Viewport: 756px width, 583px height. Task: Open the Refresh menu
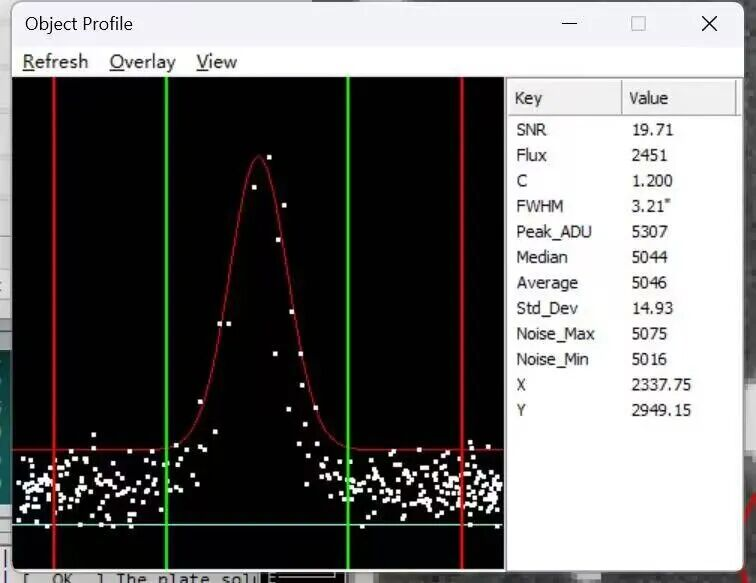tap(55, 62)
